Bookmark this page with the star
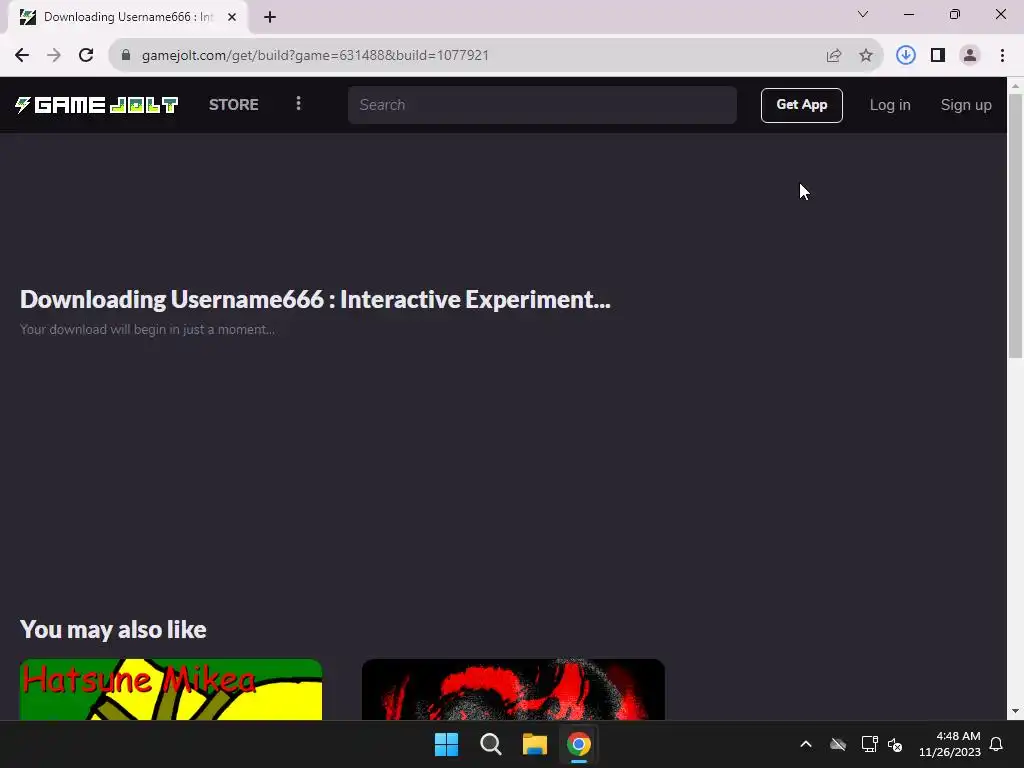The image size is (1024, 768). pyautogui.click(x=865, y=56)
